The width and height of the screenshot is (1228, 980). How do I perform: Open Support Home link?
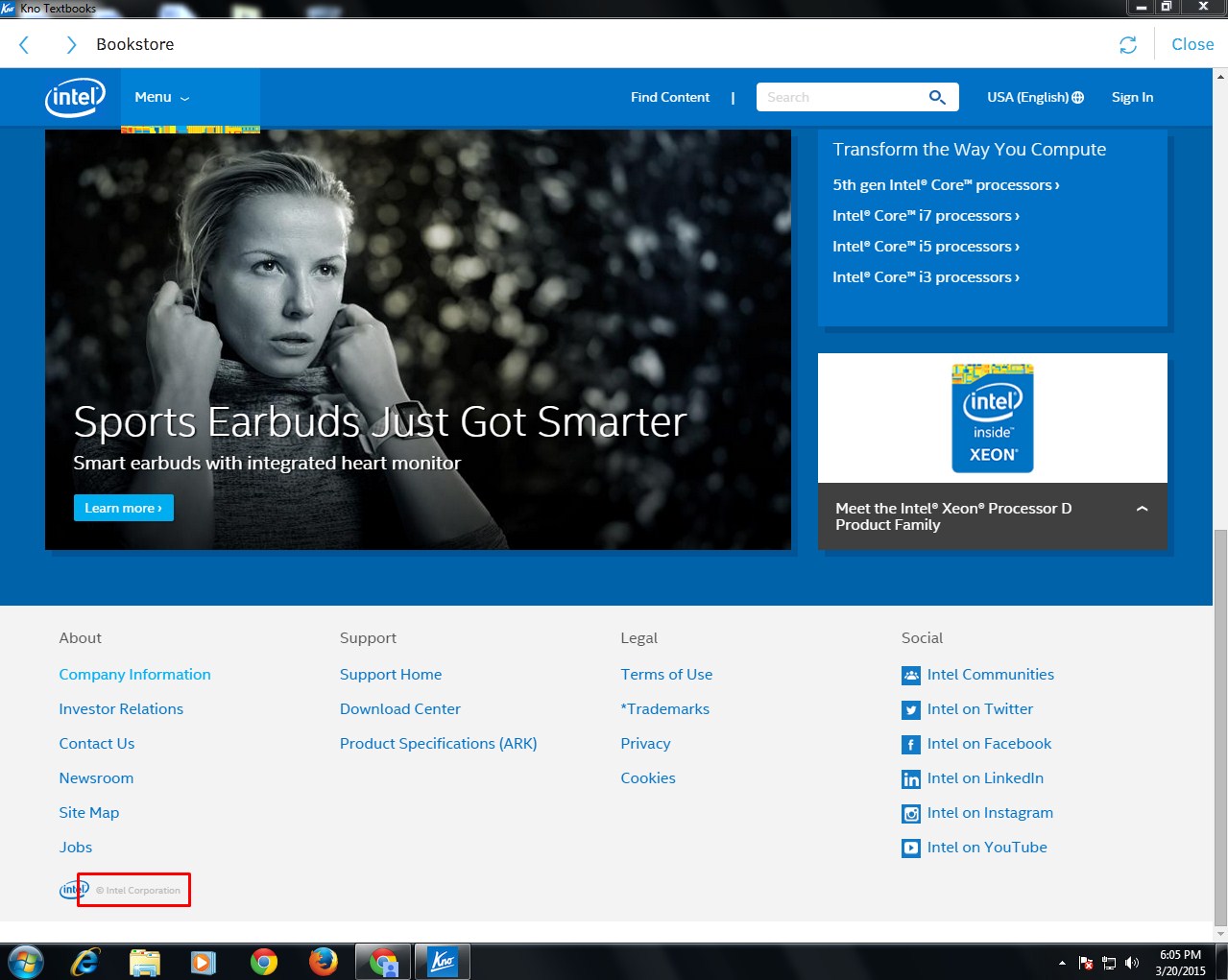391,675
